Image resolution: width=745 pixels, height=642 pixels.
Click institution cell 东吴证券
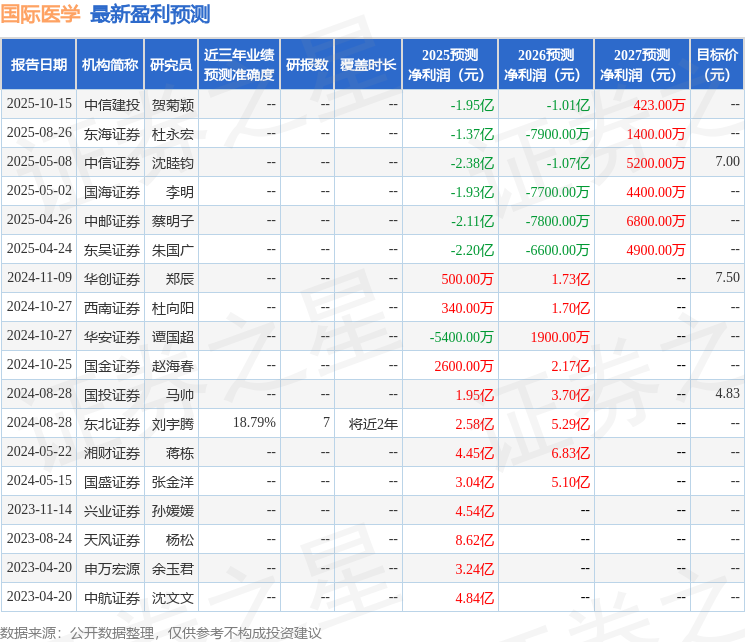tap(112, 250)
